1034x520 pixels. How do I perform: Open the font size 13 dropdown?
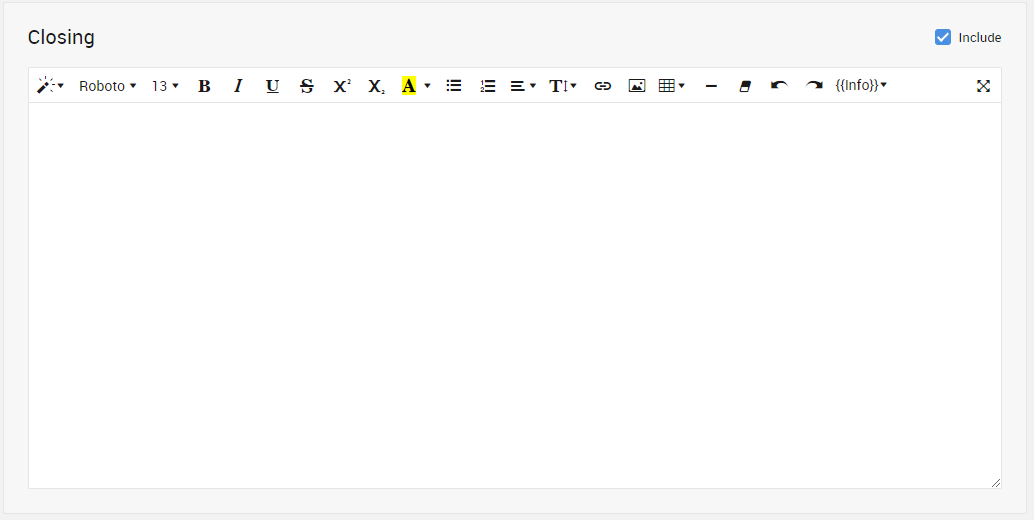(x=165, y=86)
